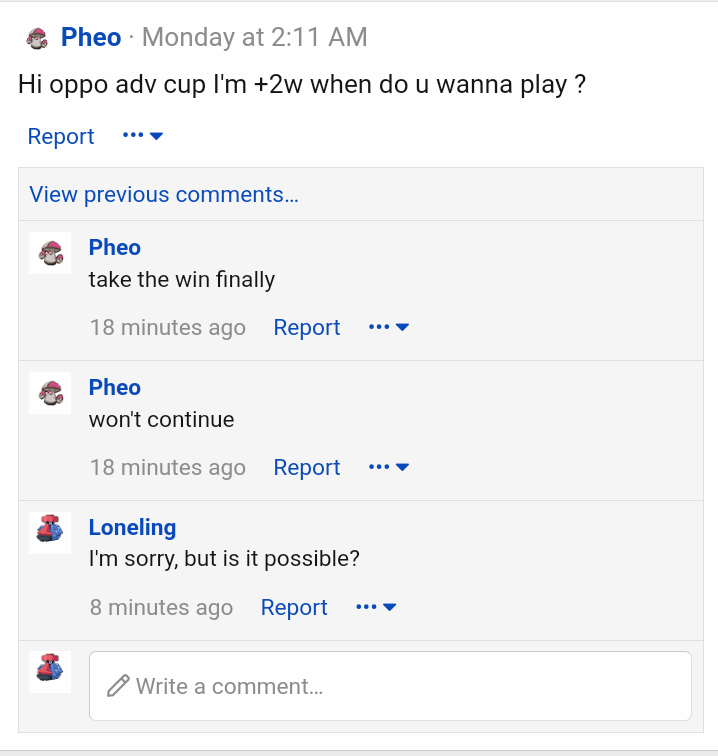
Task: Open Pheo's profile from post header
Action: pos(91,38)
